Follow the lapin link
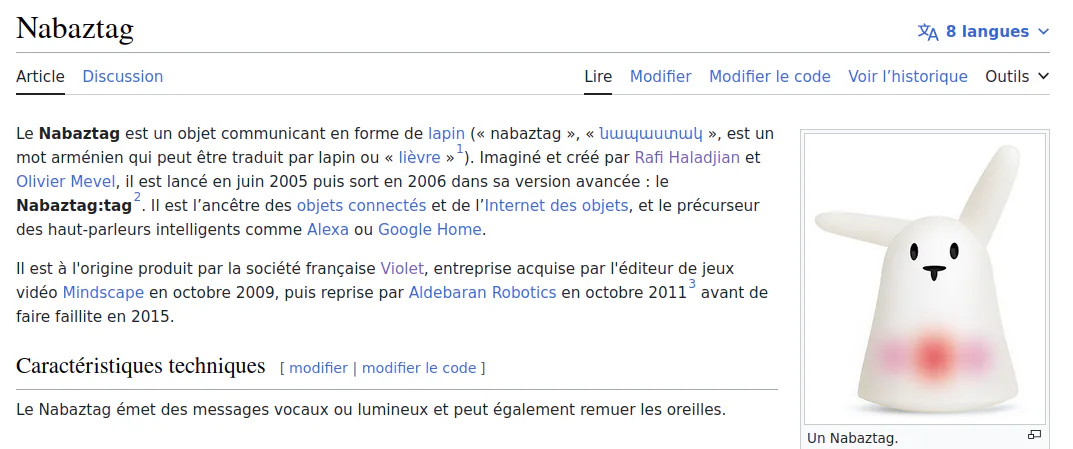The width and height of the screenshot is (1073, 449). [x=447, y=133]
